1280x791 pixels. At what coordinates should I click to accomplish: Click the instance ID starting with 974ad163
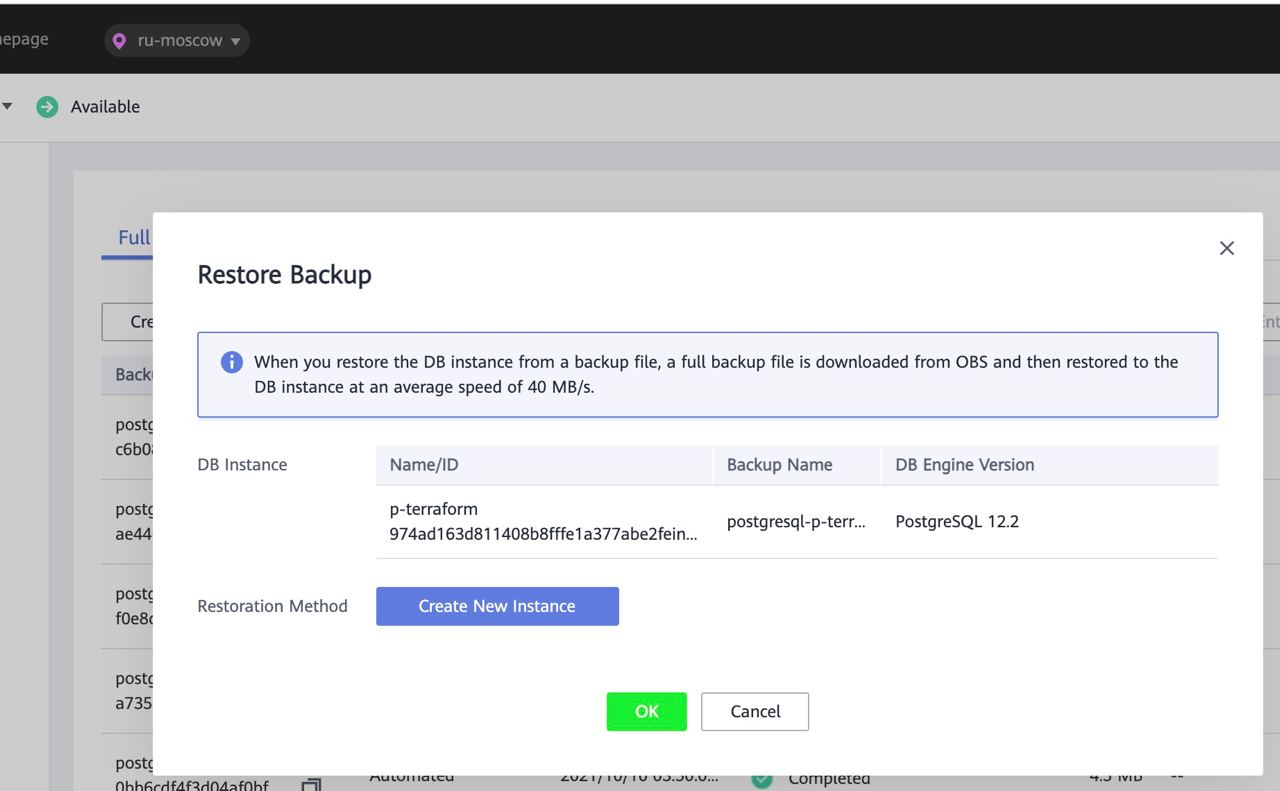544,535
